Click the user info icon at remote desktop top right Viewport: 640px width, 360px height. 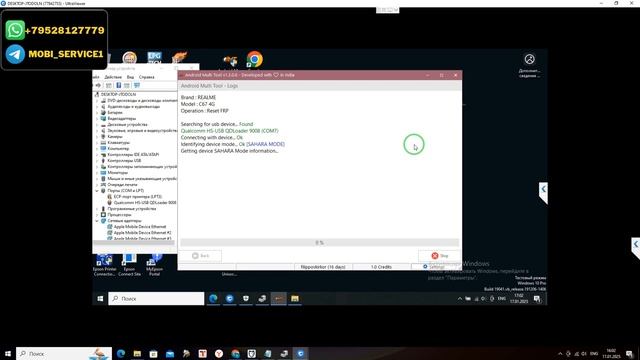coord(529,59)
